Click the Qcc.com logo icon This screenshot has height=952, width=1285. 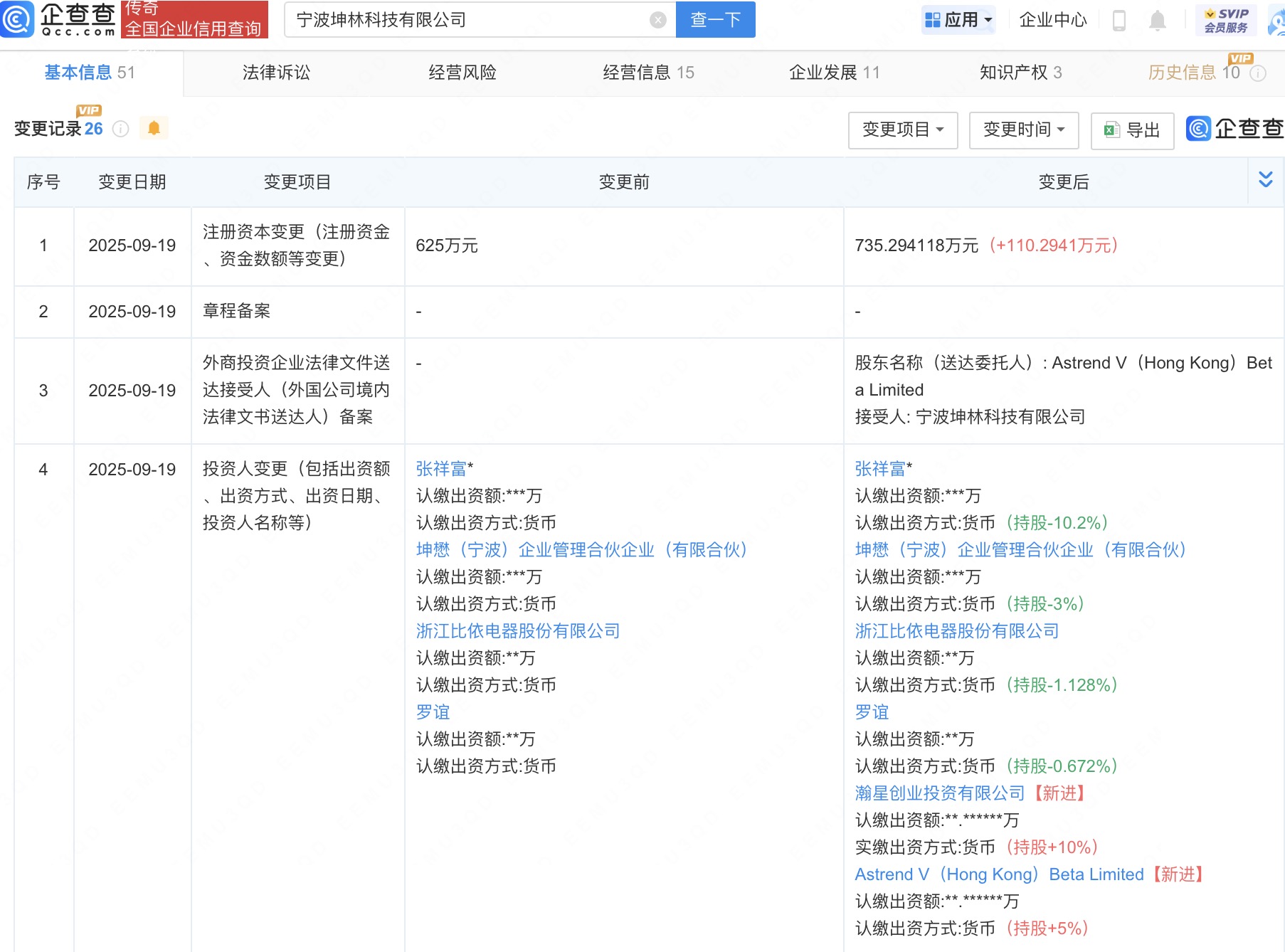(x=17, y=19)
